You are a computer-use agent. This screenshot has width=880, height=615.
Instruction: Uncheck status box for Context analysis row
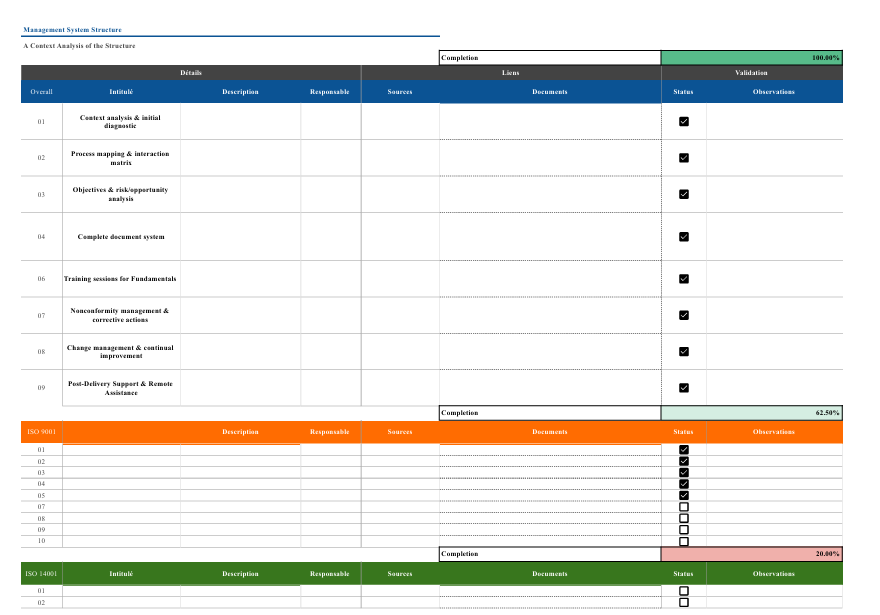pyautogui.click(x=684, y=121)
